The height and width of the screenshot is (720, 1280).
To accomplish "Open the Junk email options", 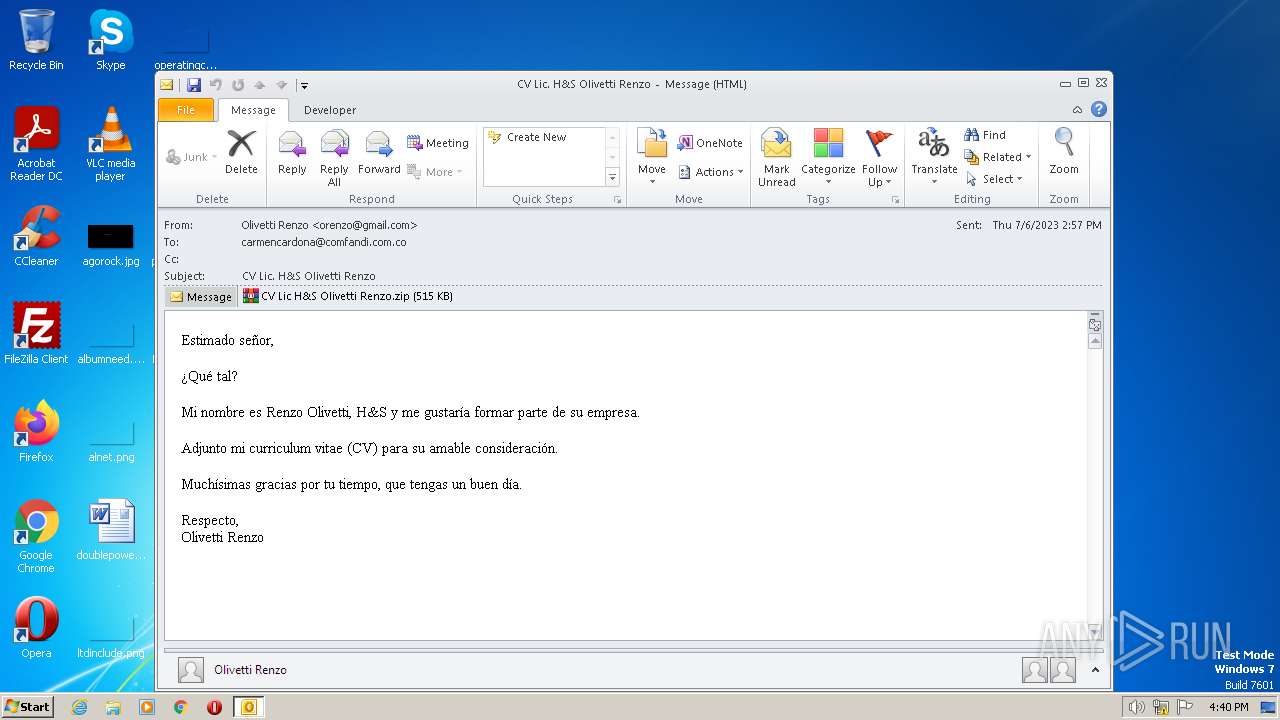I will coord(190,157).
